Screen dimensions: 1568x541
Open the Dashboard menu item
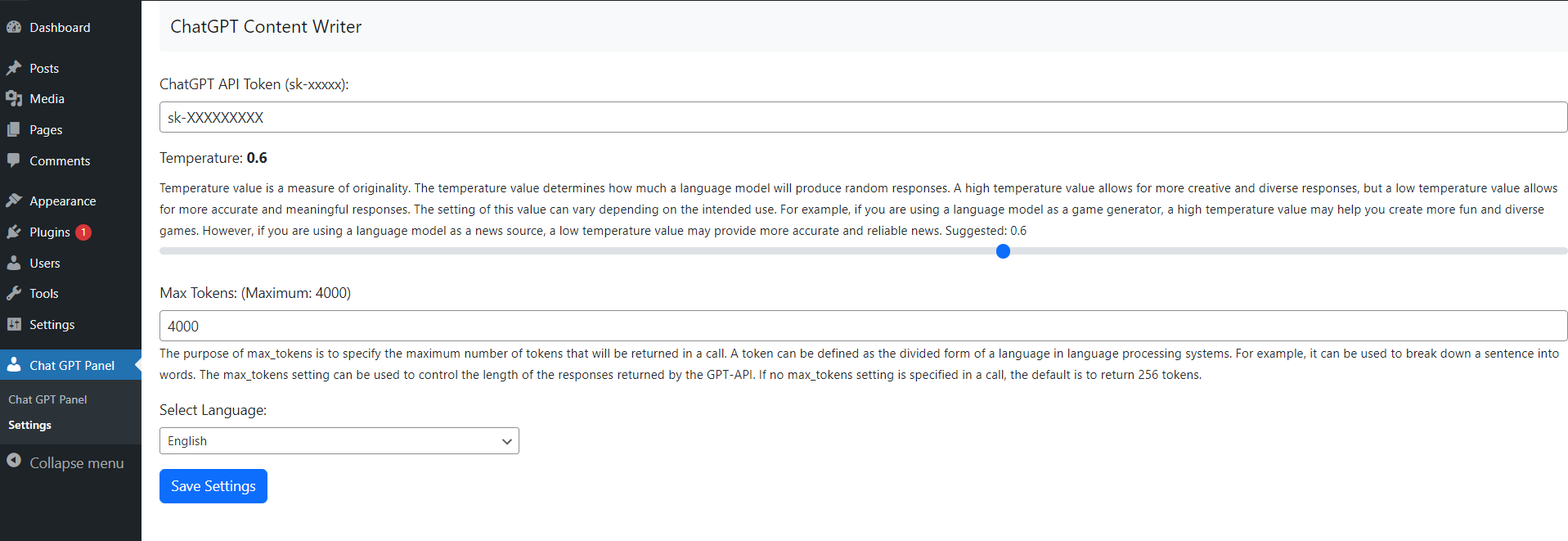(x=60, y=27)
